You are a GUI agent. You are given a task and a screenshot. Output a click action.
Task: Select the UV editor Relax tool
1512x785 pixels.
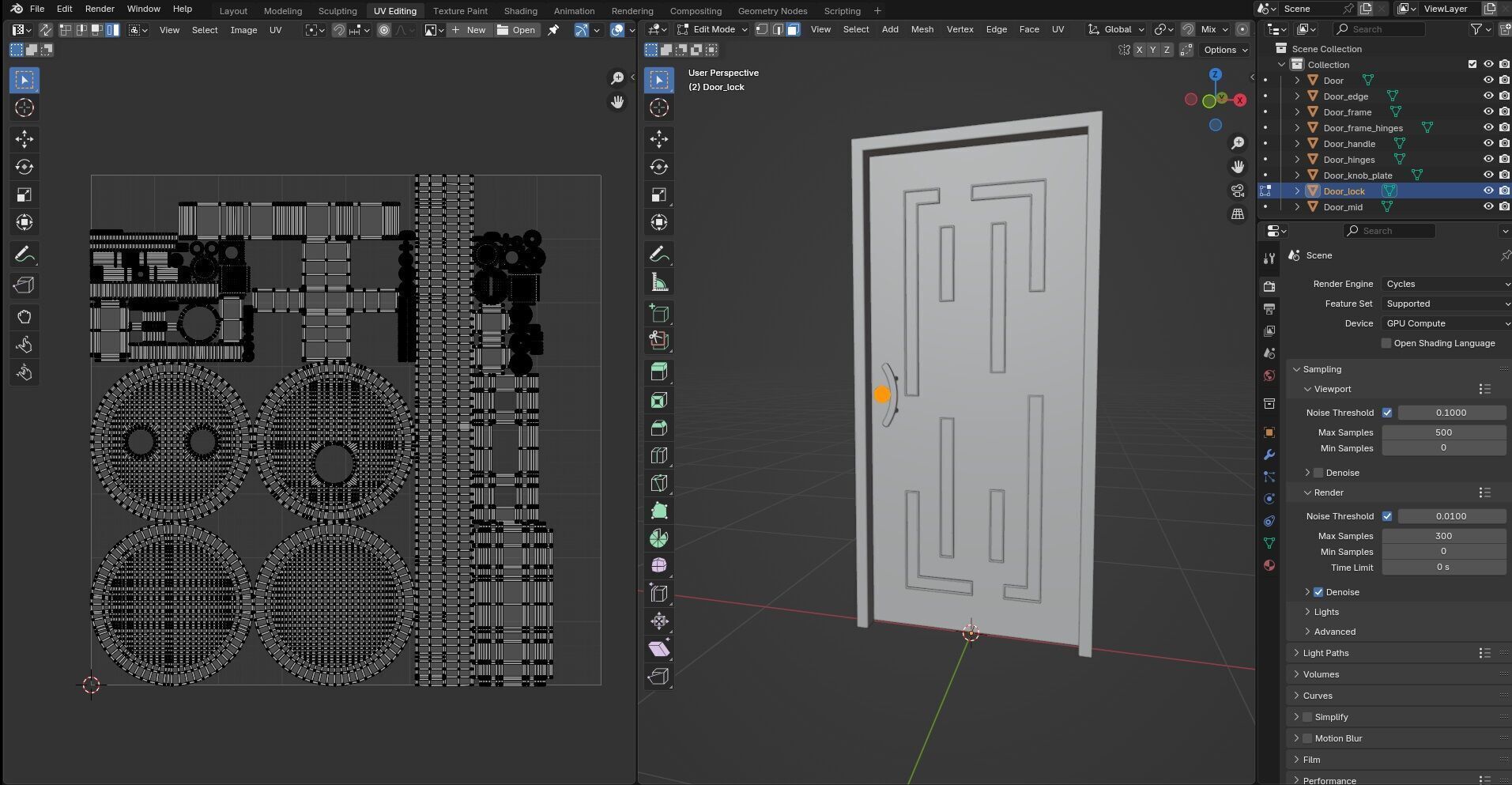point(25,345)
